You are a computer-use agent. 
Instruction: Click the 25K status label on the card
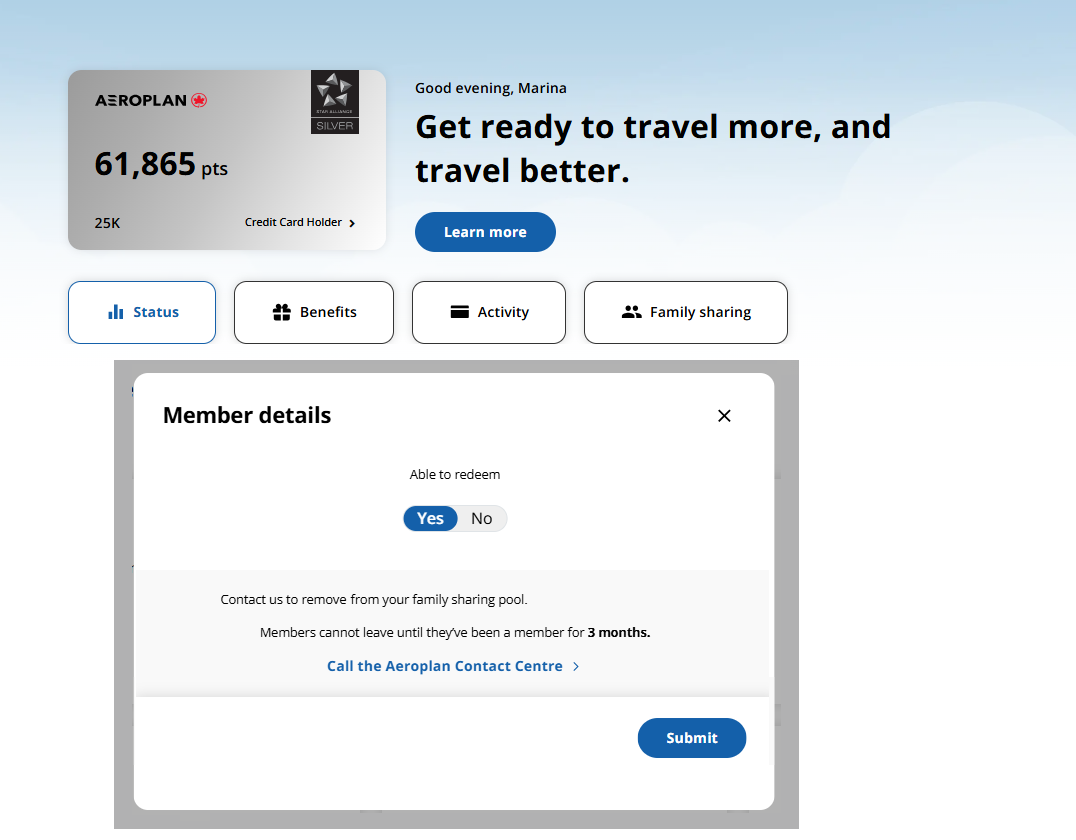[x=107, y=223]
